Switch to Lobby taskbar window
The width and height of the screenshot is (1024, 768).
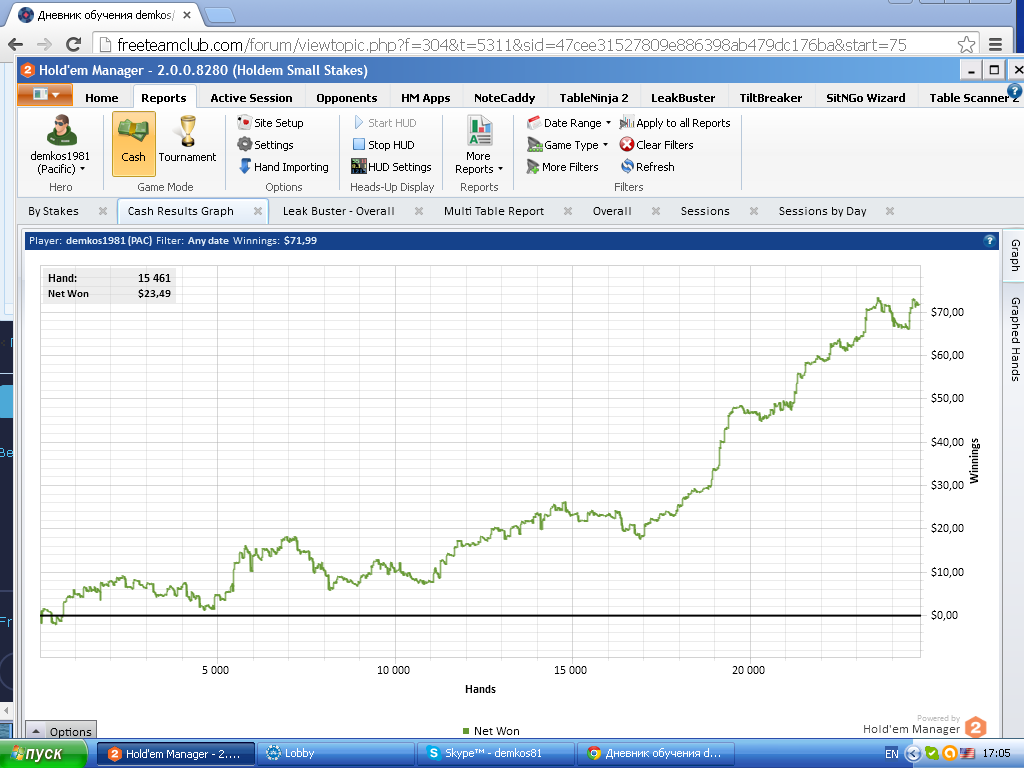(x=335, y=754)
